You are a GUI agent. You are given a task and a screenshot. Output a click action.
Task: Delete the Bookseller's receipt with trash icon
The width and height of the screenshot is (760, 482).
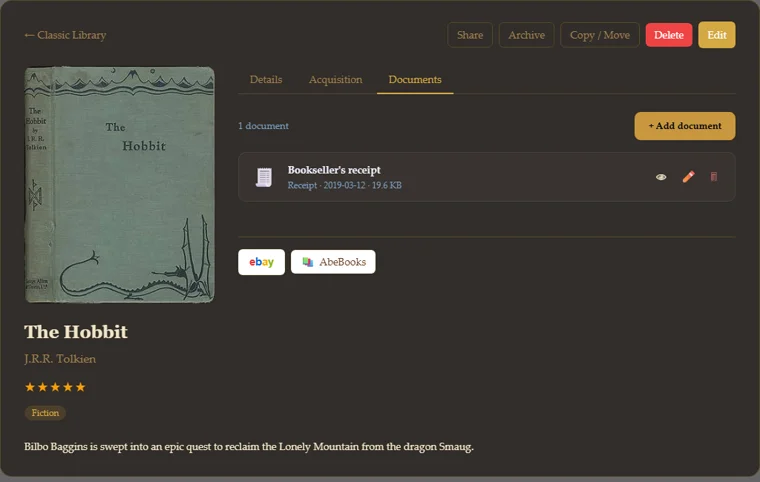click(x=713, y=177)
